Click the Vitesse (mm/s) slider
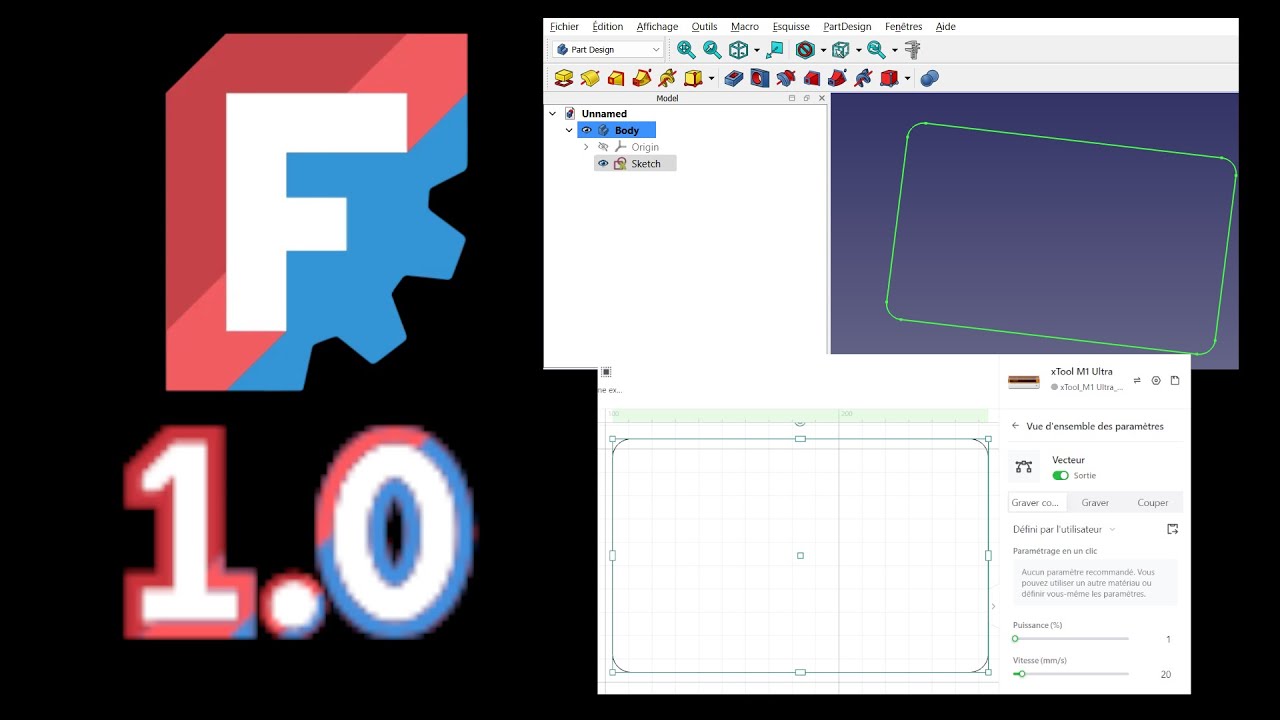Viewport: 1280px width, 720px height. coord(1071,674)
